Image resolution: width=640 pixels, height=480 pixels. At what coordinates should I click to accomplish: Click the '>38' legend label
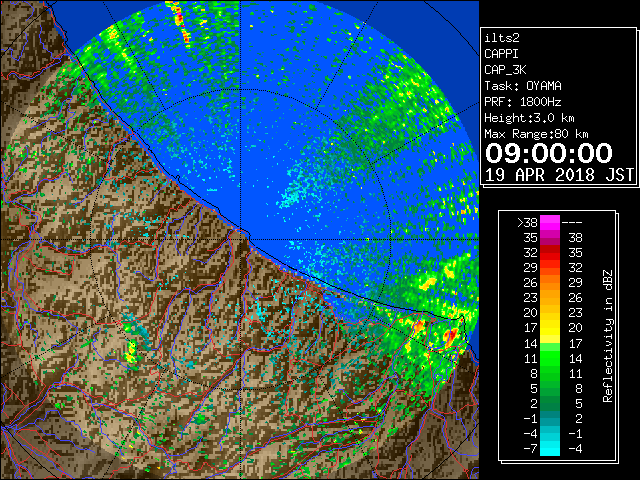click(x=527, y=223)
